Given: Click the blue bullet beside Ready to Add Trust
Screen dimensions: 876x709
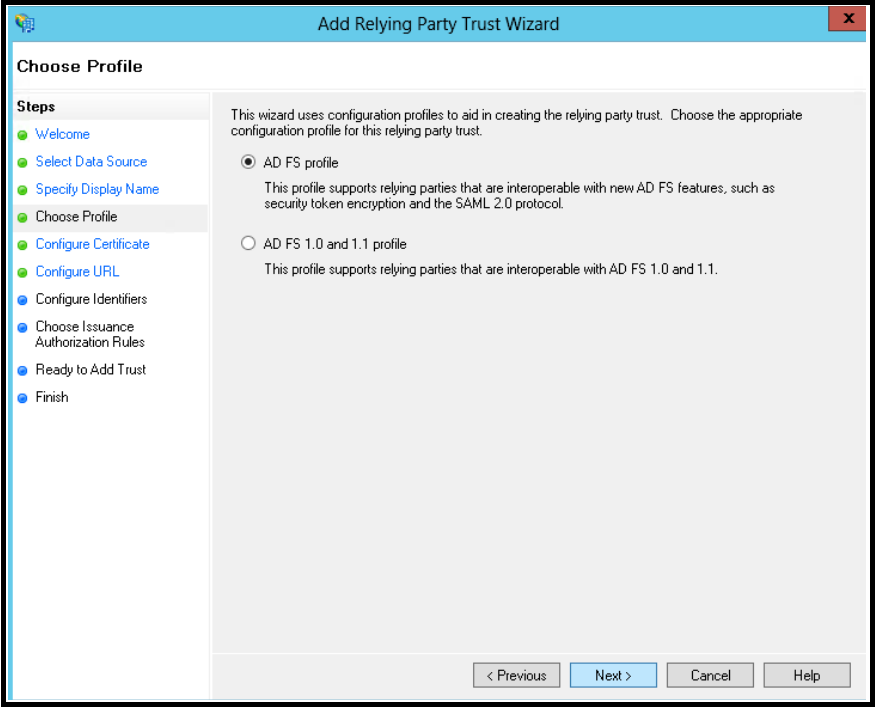Looking at the screenshot, I should (22, 370).
